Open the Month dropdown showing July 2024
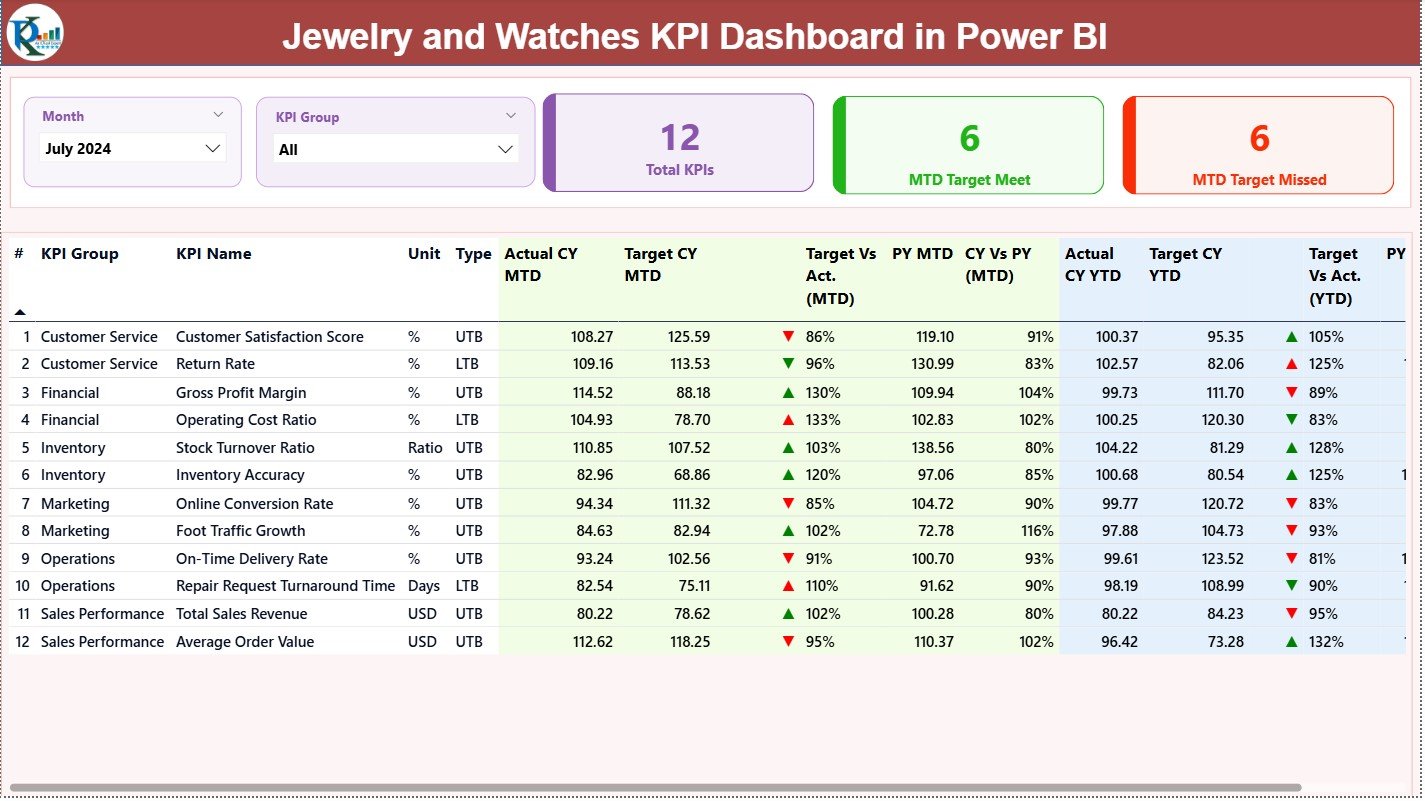 pos(133,147)
